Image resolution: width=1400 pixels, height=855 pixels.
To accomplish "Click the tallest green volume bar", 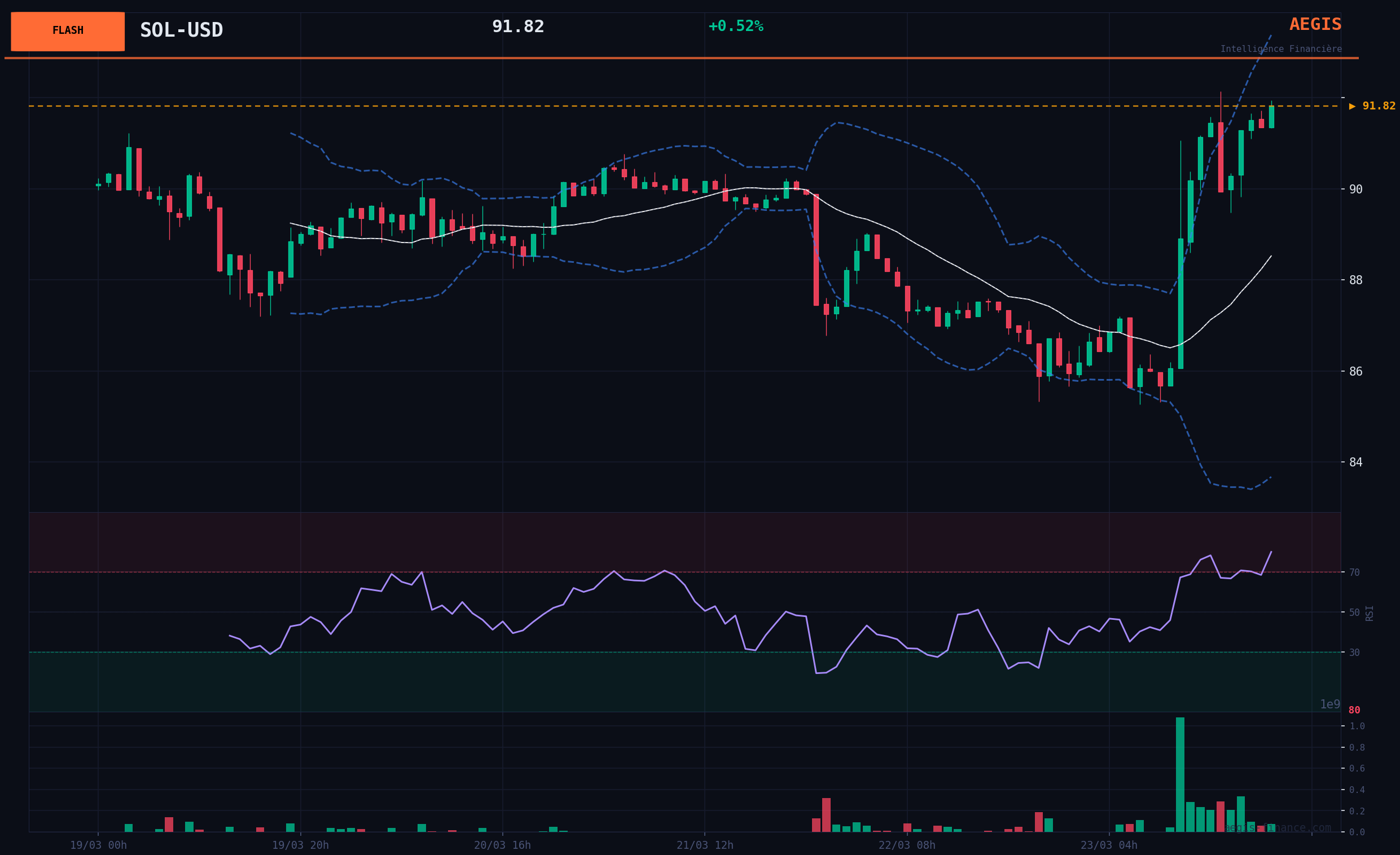I will (1180, 775).
